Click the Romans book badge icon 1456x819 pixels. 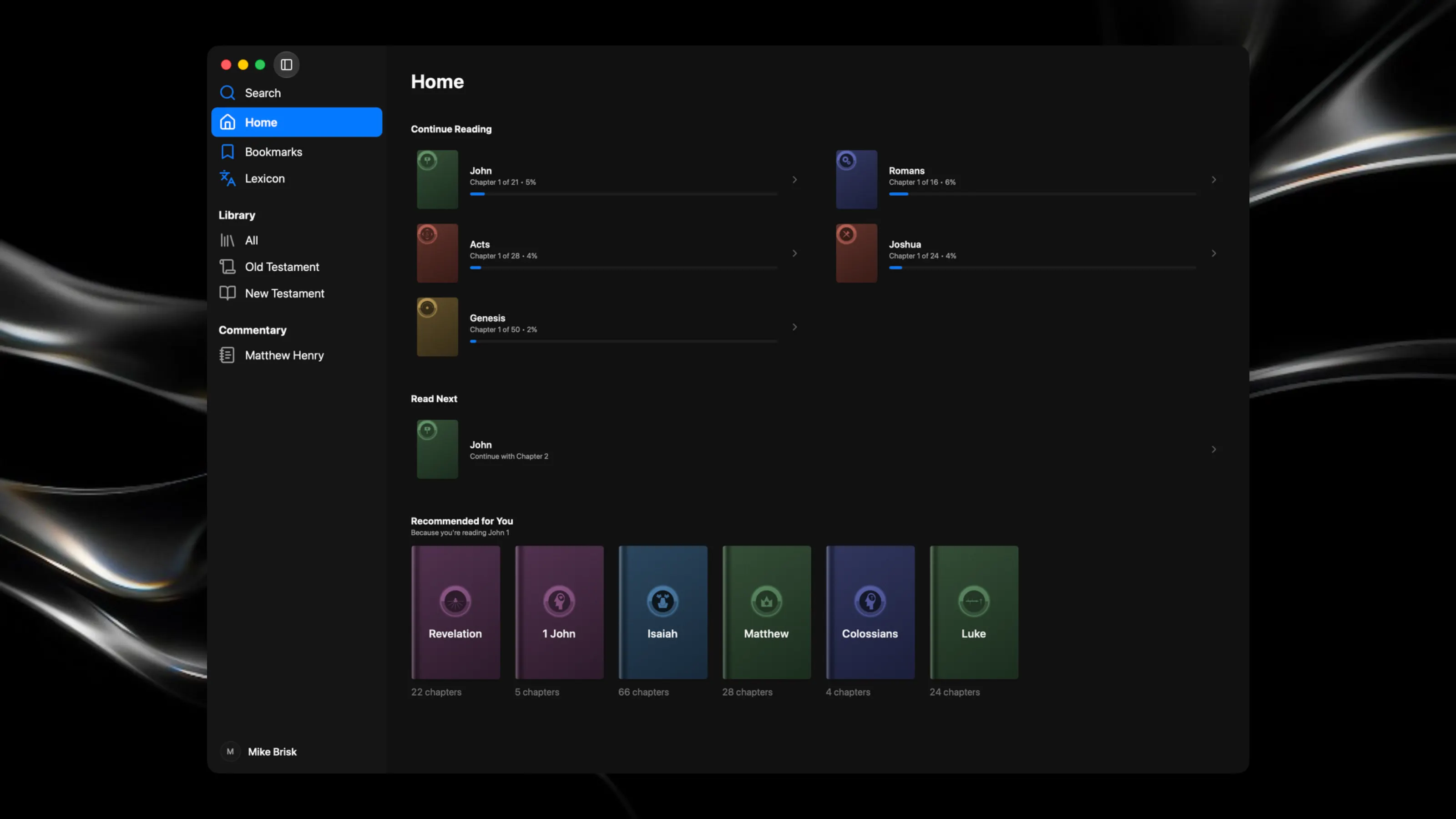(x=846, y=161)
